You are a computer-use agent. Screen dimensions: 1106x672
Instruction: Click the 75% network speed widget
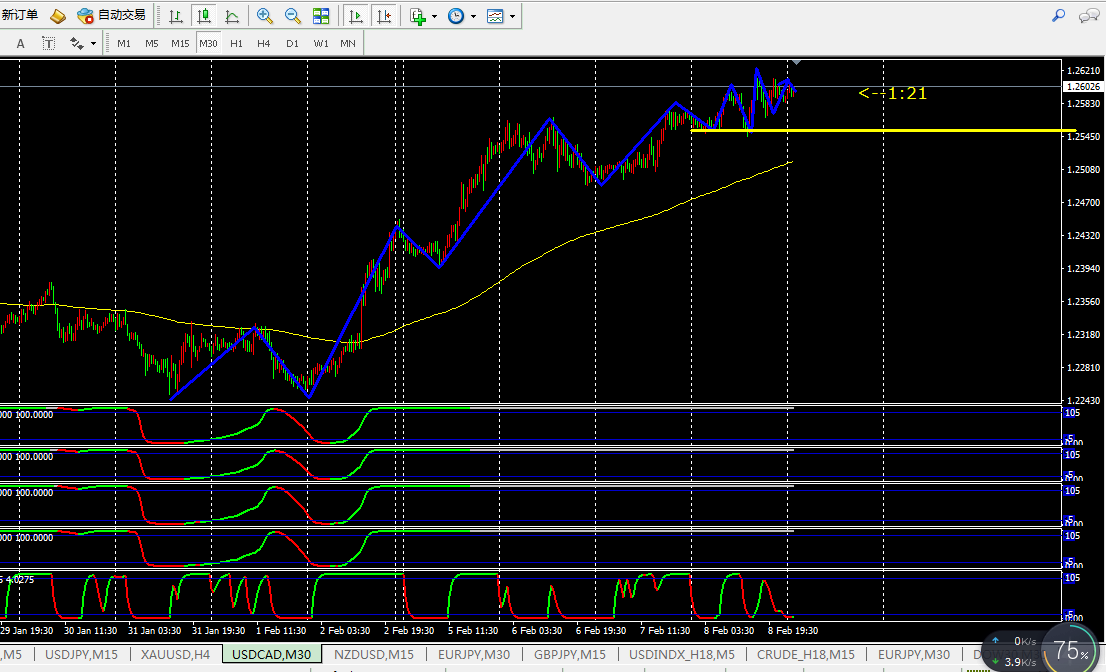tap(1070, 651)
